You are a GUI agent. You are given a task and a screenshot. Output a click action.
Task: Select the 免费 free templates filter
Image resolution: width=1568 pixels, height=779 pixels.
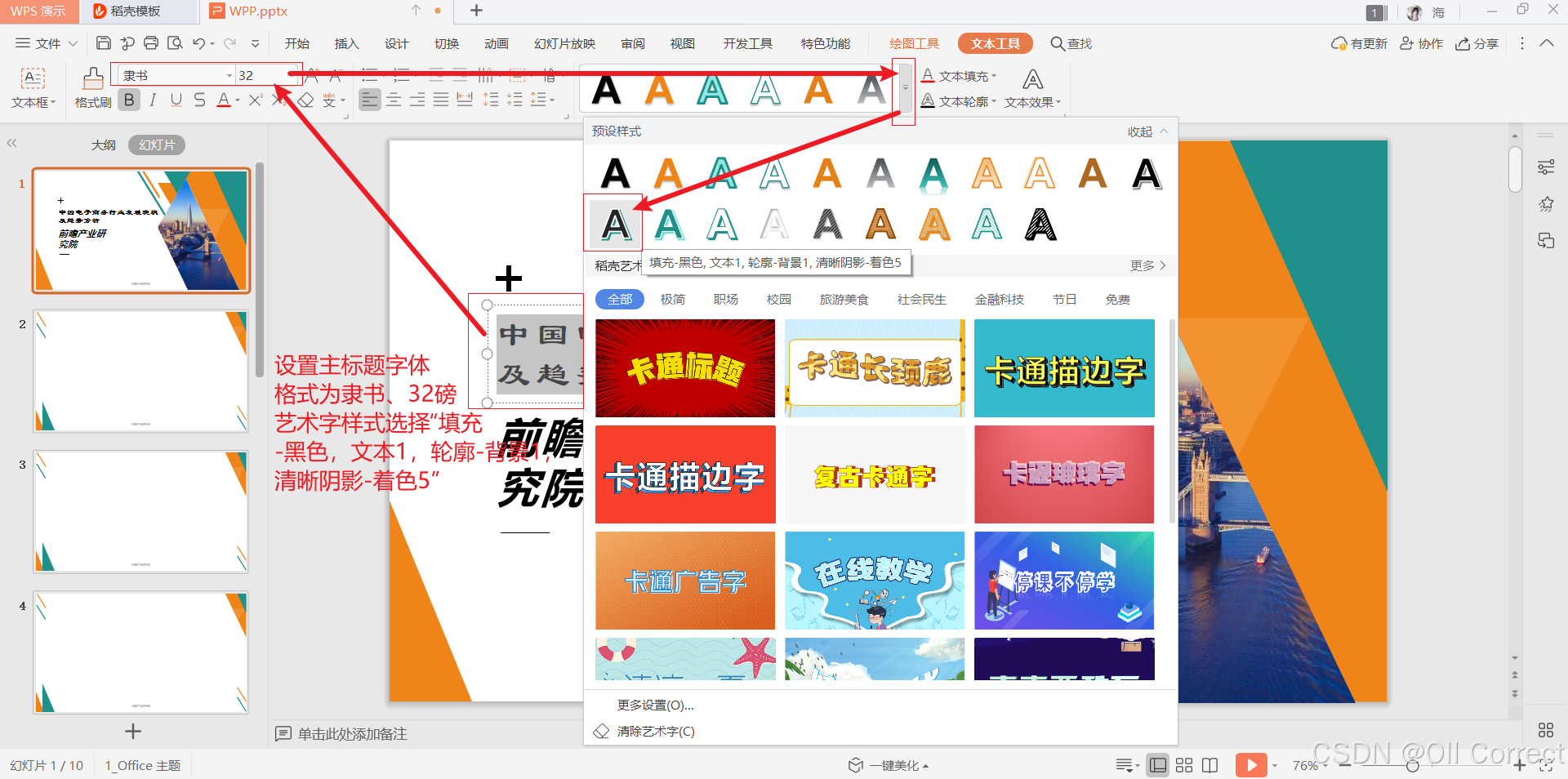pyautogui.click(x=1117, y=300)
